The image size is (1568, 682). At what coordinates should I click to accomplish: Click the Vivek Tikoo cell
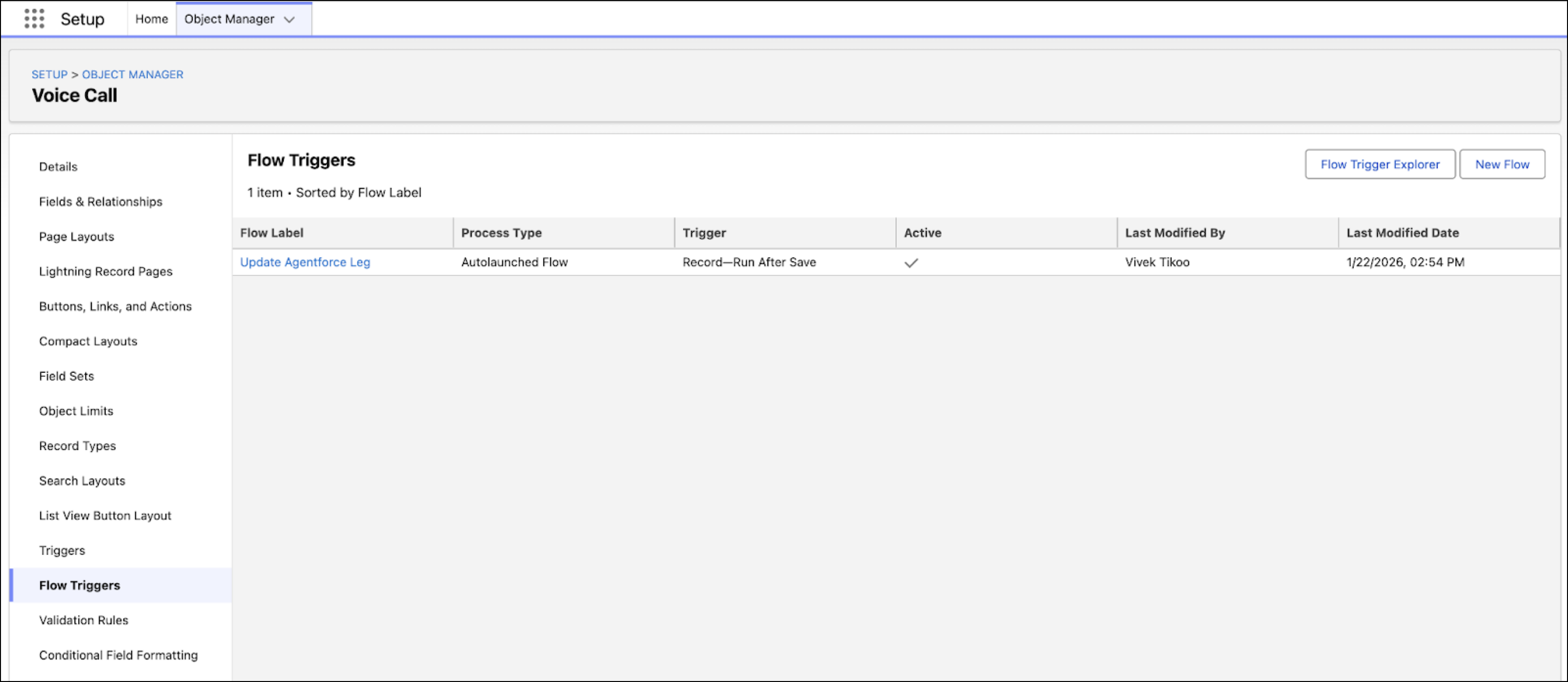click(1157, 262)
